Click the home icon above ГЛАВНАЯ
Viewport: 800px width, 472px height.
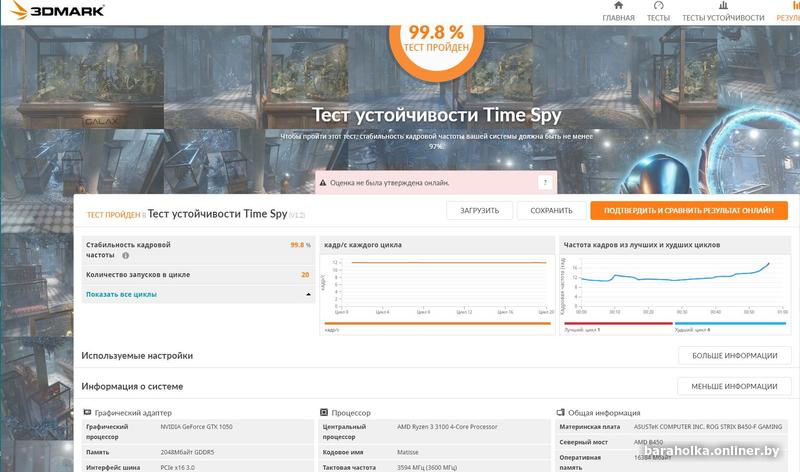(x=618, y=5)
